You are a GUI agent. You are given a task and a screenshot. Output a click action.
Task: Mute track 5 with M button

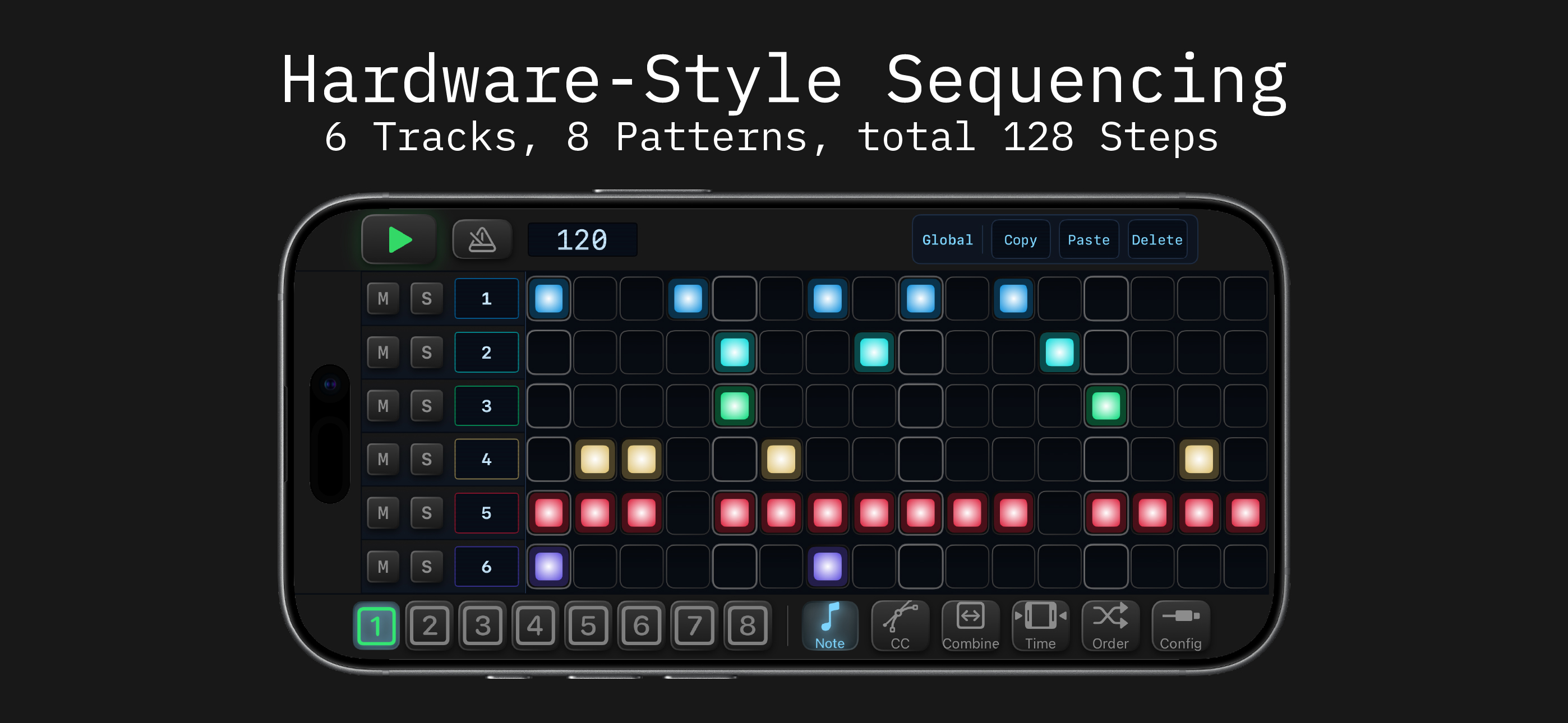[383, 512]
